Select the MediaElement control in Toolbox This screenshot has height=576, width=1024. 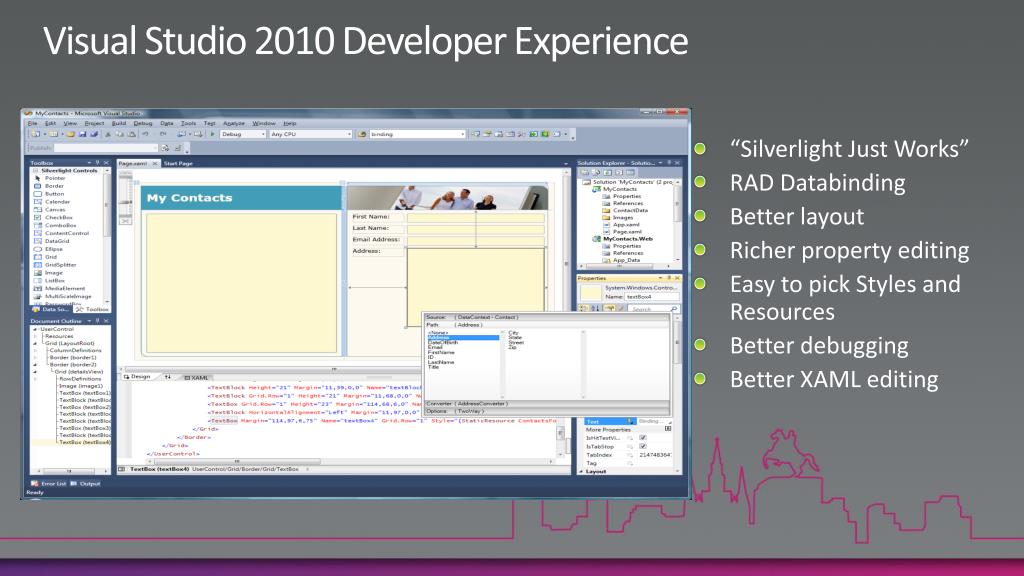(x=64, y=288)
